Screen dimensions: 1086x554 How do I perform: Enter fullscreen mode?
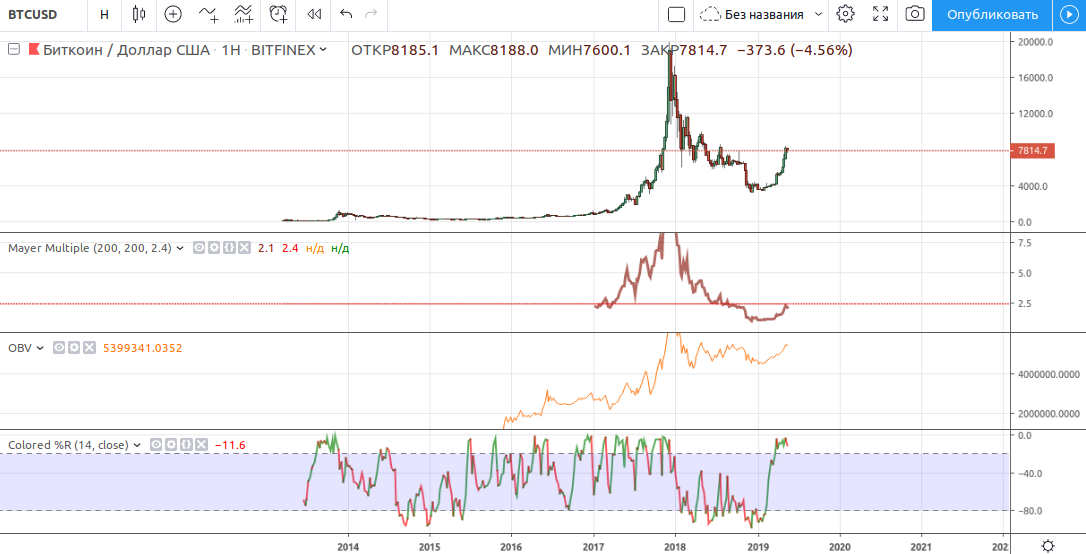click(x=880, y=14)
